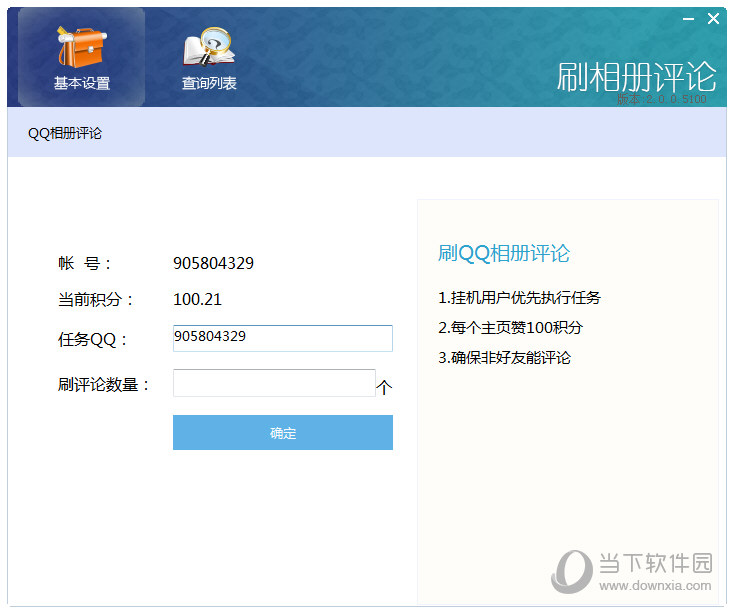Click the 当前积分 label

96,299
